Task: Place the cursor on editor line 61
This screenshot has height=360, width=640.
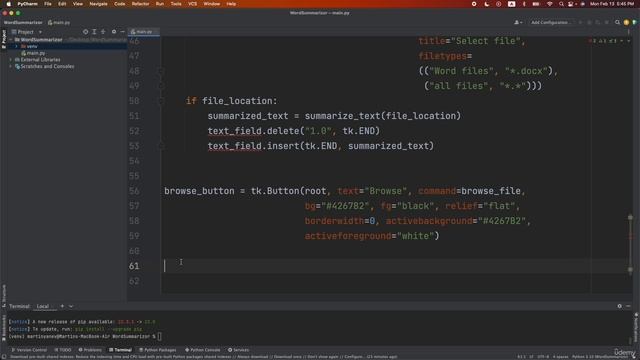Action: pyautogui.click(x=376, y=266)
